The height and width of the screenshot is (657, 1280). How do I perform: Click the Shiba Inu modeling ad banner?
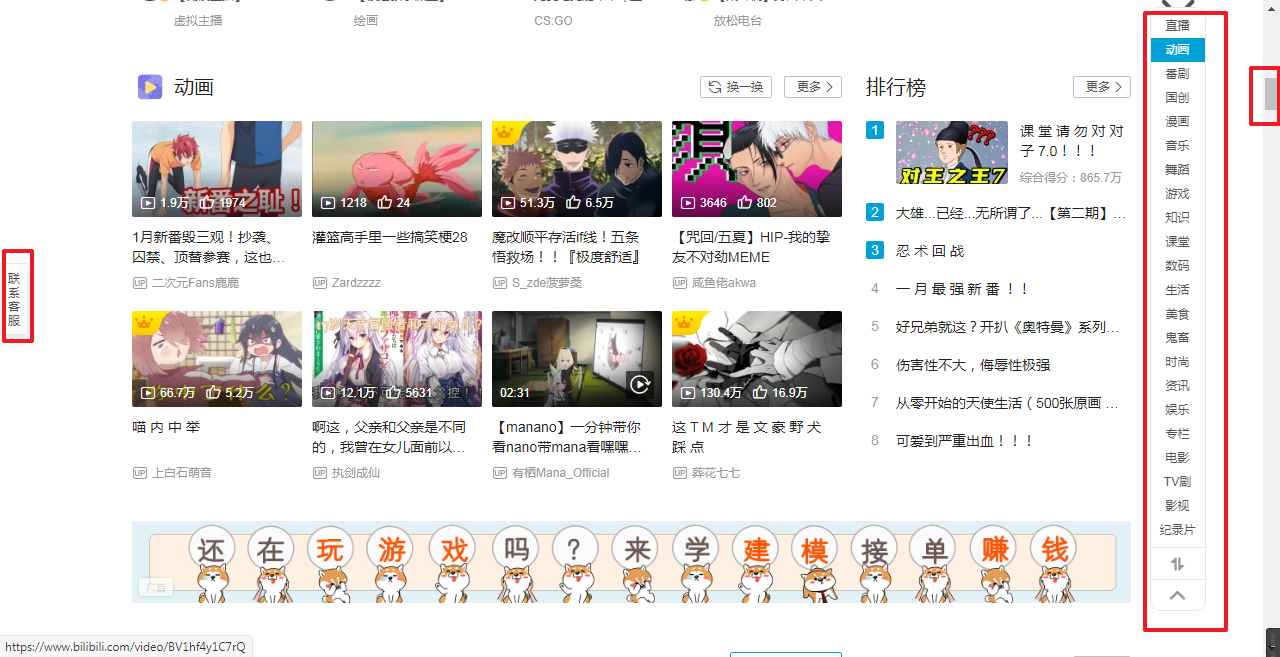pyautogui.click(x=631, y=562)
